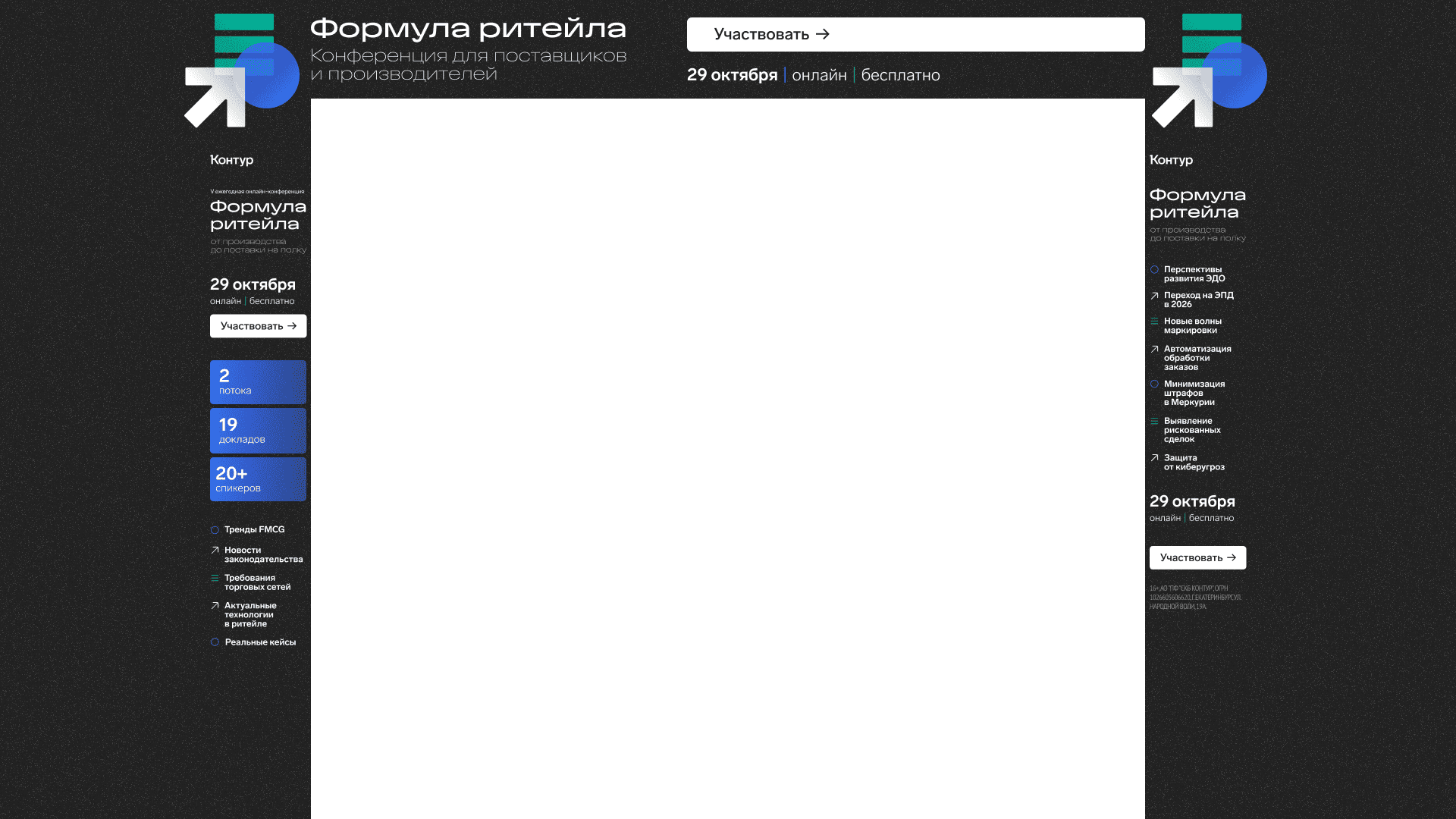This screenshot has width=1456, height=819.
Task: Click Контур logo in left sidebar
Action: pyautogui.click(x=231, y=160)
